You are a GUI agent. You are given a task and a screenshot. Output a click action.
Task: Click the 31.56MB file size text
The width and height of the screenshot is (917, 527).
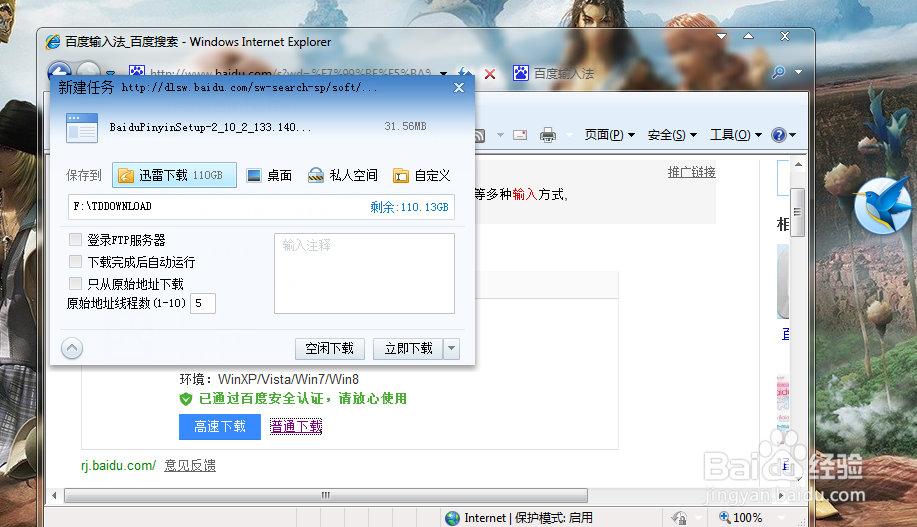[x=405, y=126]
